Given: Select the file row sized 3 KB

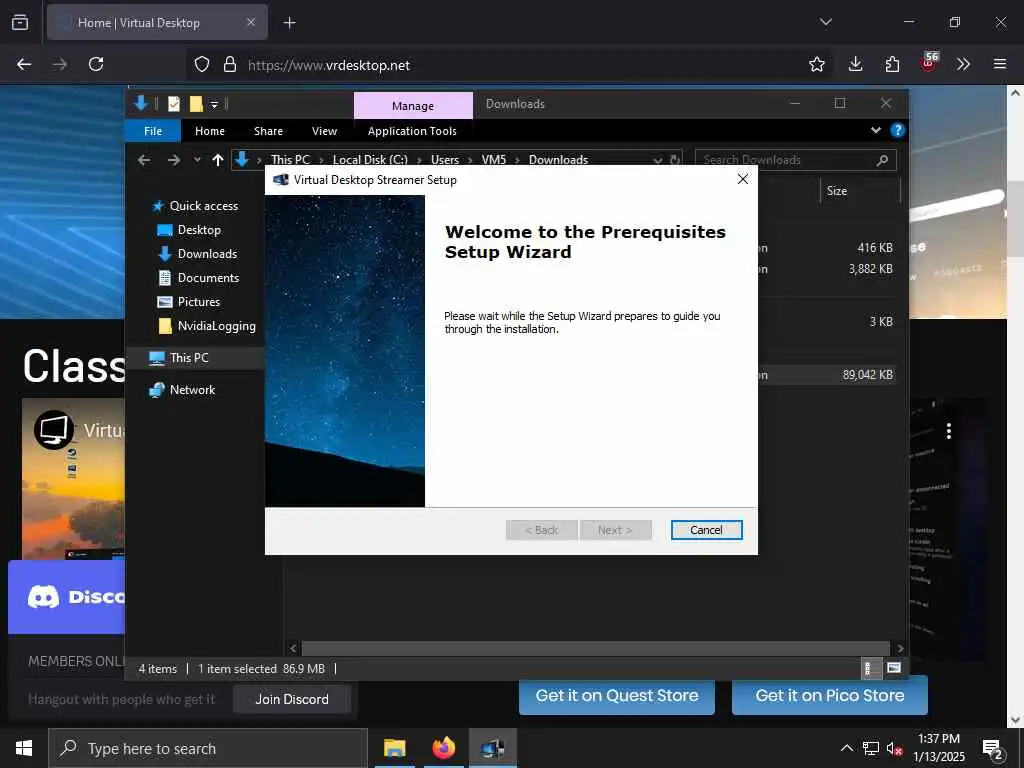Looking at the screenshot, I should tap(829, 321).
